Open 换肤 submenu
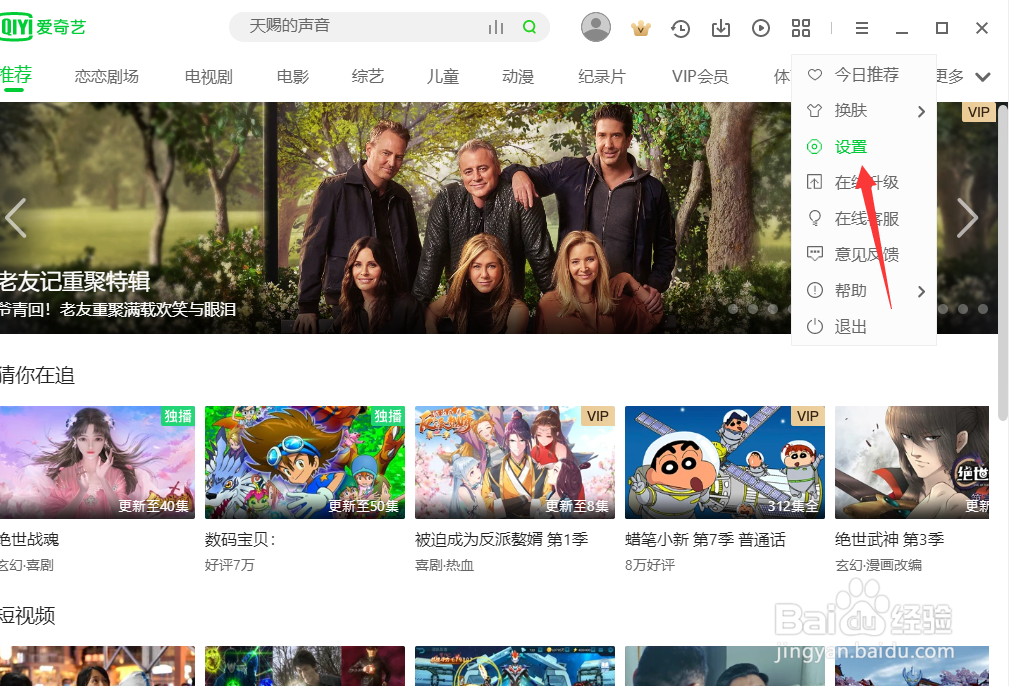The width and height of the screenshot is (1009, 686). pyautogui.click(x=864, y=111)
